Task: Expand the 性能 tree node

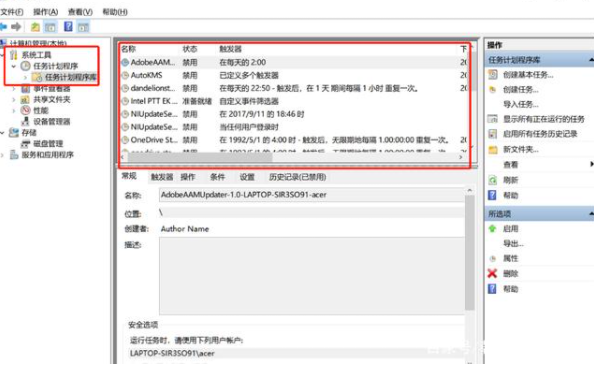Action: point(14,111)
